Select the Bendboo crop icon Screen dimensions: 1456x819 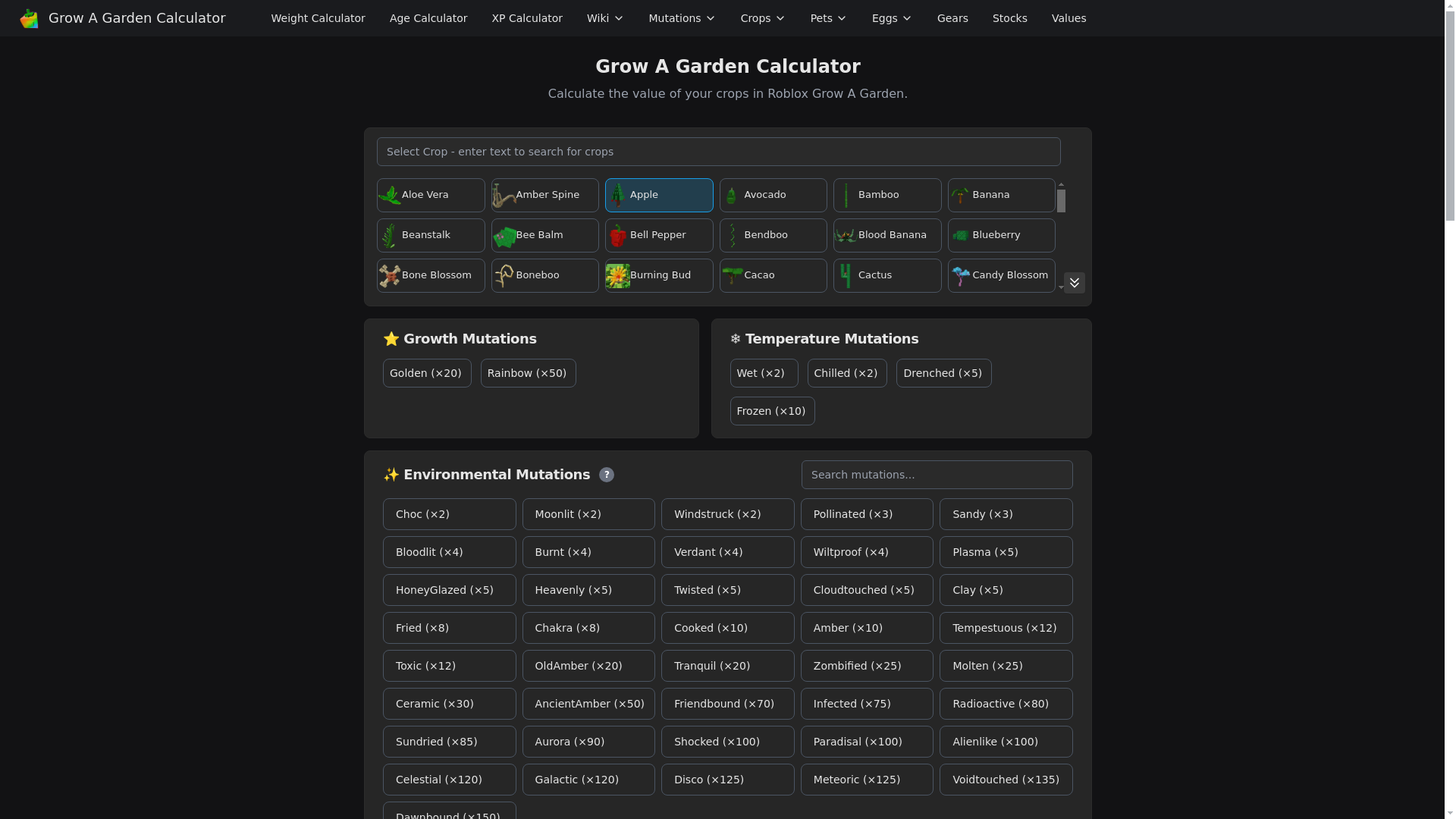[x=732, y=236]
